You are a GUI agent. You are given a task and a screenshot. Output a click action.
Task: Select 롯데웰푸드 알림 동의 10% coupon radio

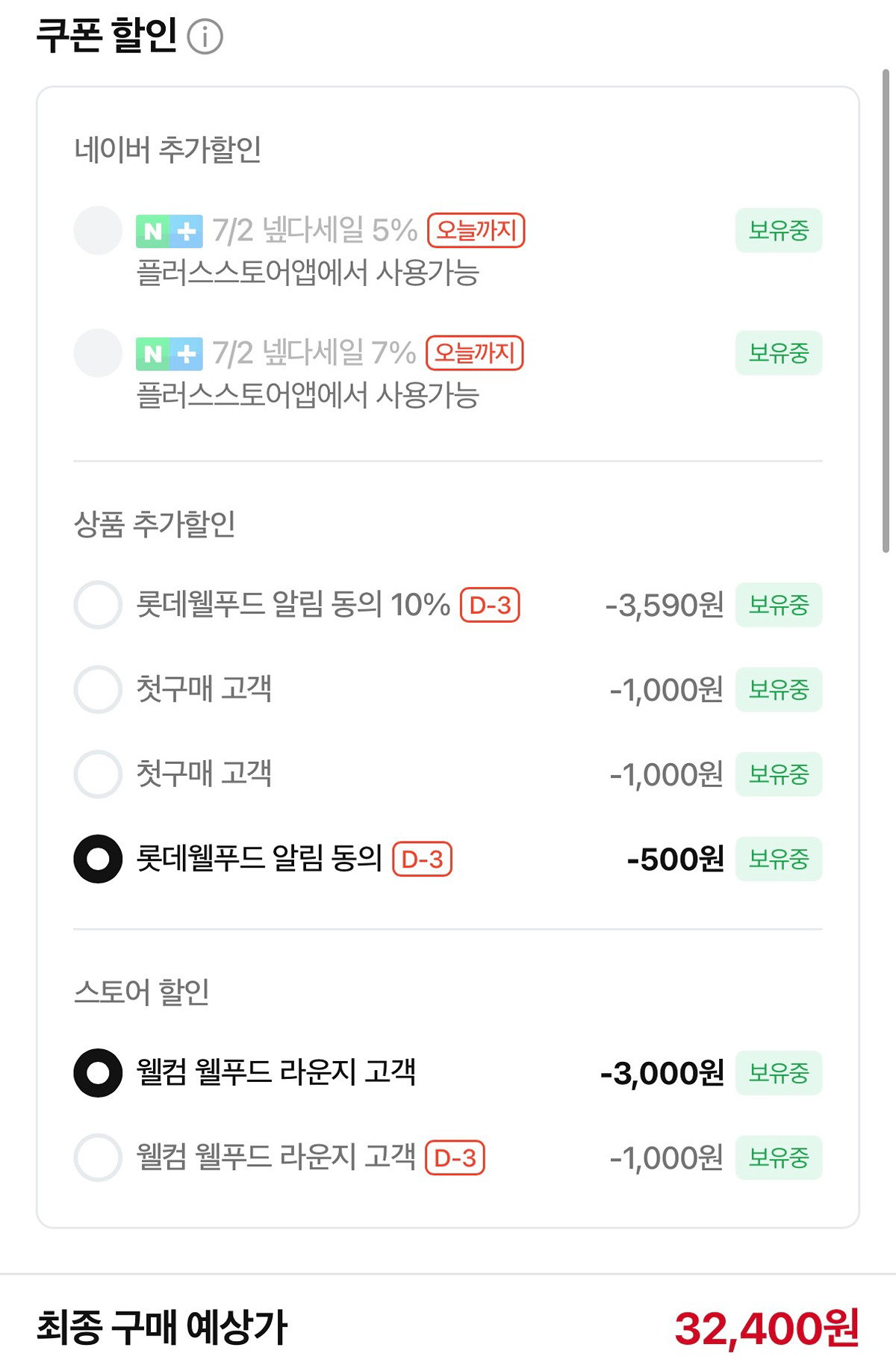tap(98, 605)
